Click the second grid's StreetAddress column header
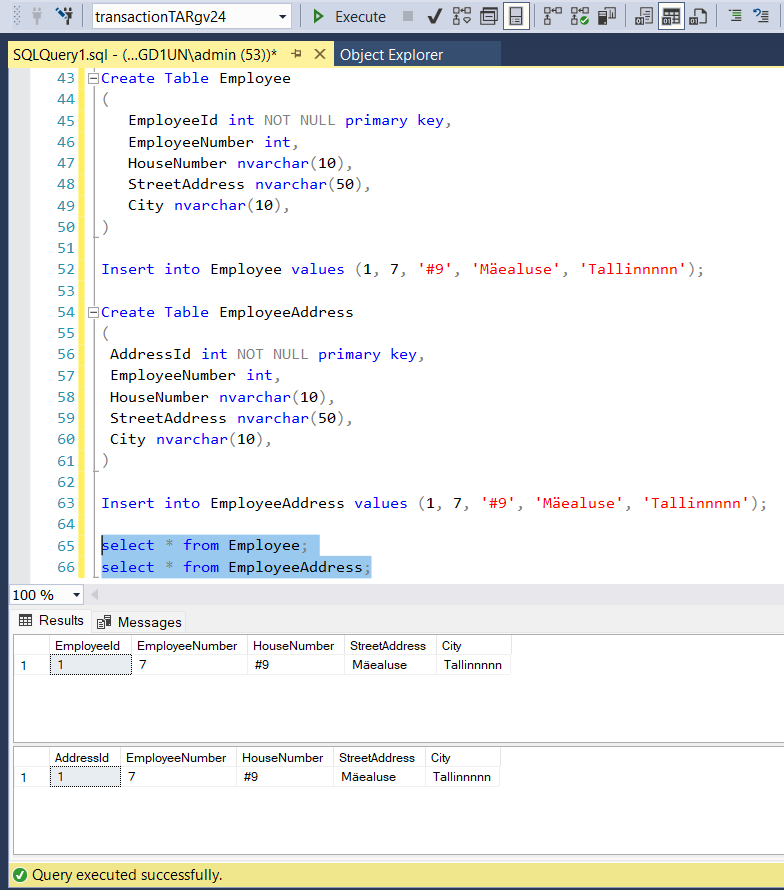 379,758
